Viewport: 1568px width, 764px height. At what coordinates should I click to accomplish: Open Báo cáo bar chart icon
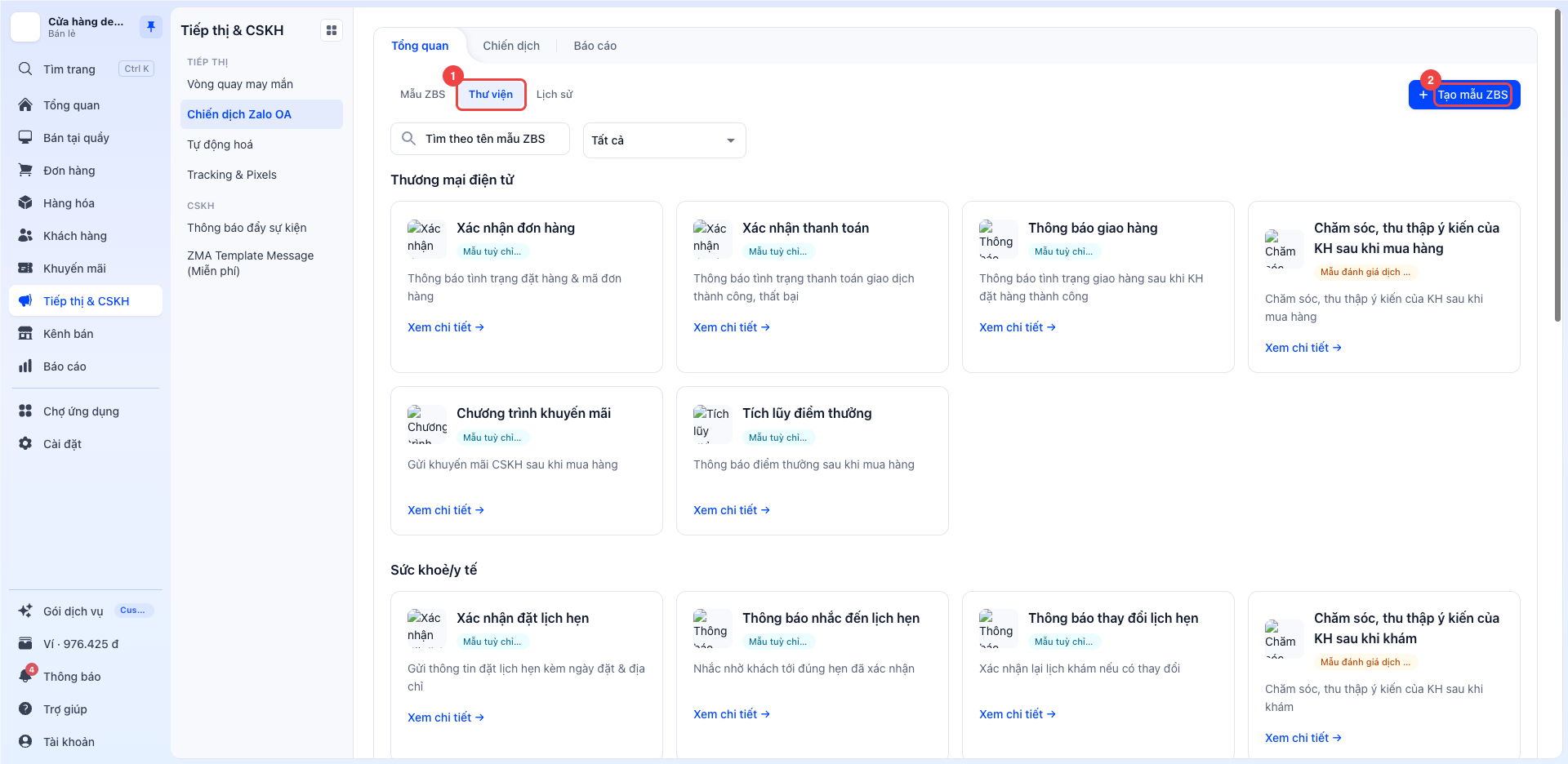[x=25, y=366]
